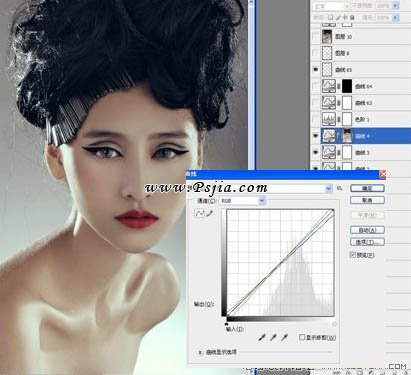Image resolution: width=411 pixels, height=375 pixels.
Task: Open the curves preset dropdown
Action: pyautogui.click(x=329, y=189)
